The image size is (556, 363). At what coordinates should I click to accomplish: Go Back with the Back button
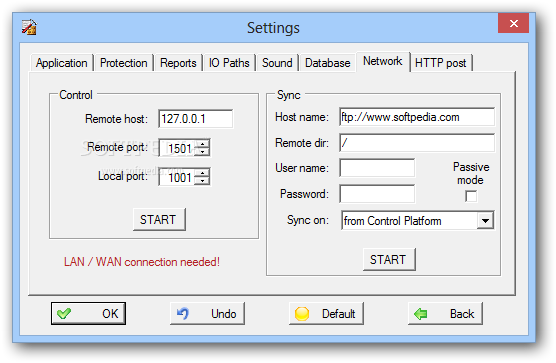(x=445, y=313)
